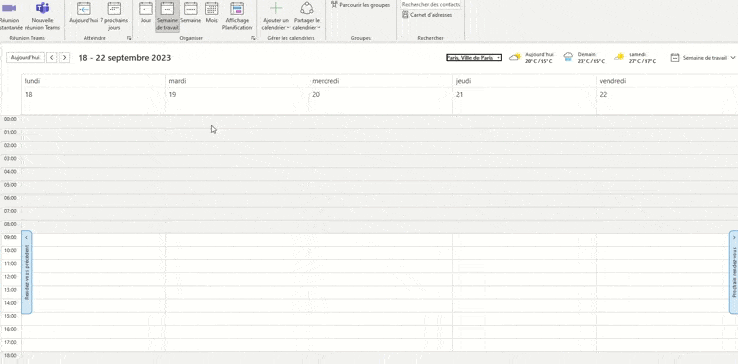
Task: Expand the Atteindre group dialog launcher
Action: [129, 38]
